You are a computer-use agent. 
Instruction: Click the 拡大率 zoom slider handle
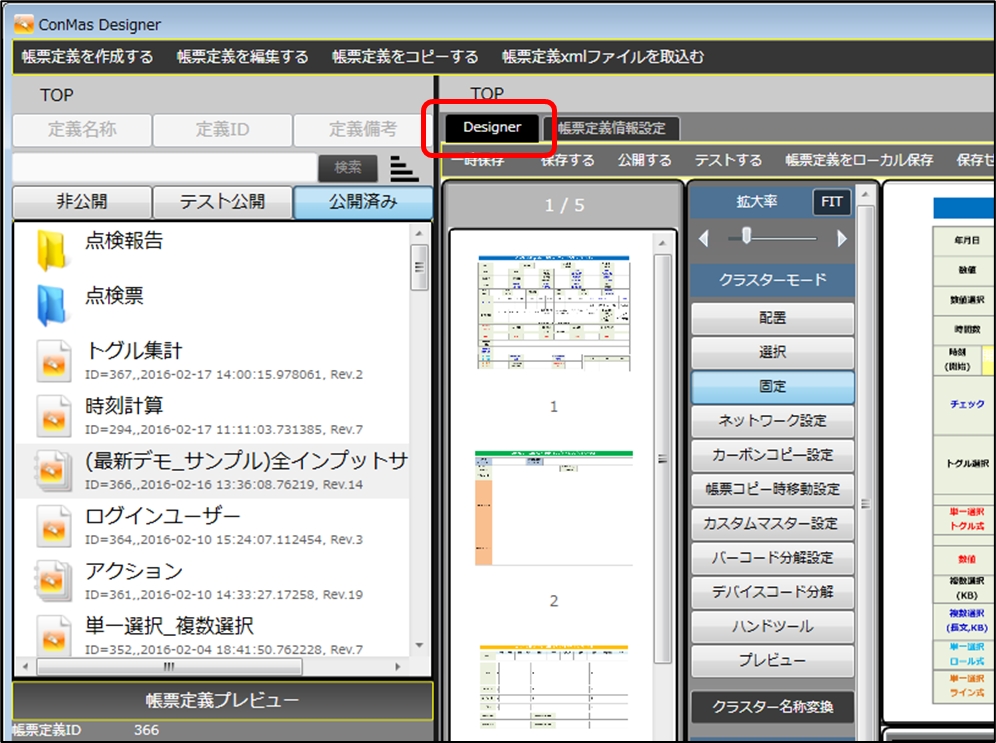(x=745, y=236)
